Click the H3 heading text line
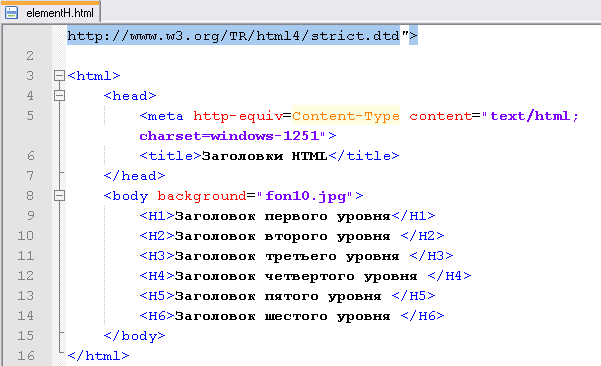Image resolution: width=601 pixels, height=366 pixels. point(296,256)
